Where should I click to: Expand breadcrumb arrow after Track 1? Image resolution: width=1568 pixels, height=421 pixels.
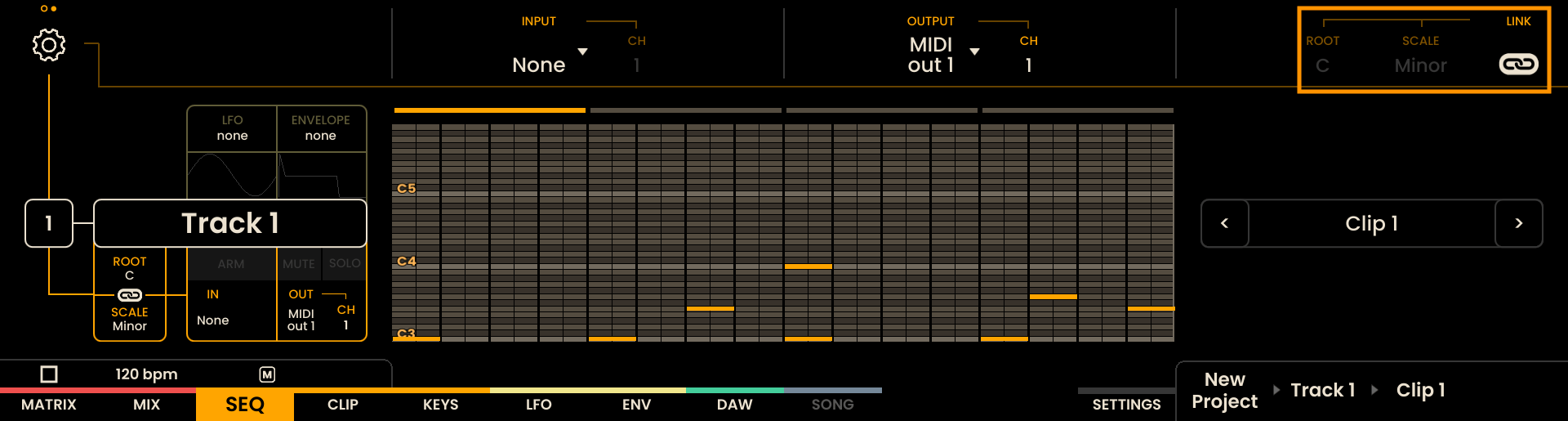(x=1374, y=390)
